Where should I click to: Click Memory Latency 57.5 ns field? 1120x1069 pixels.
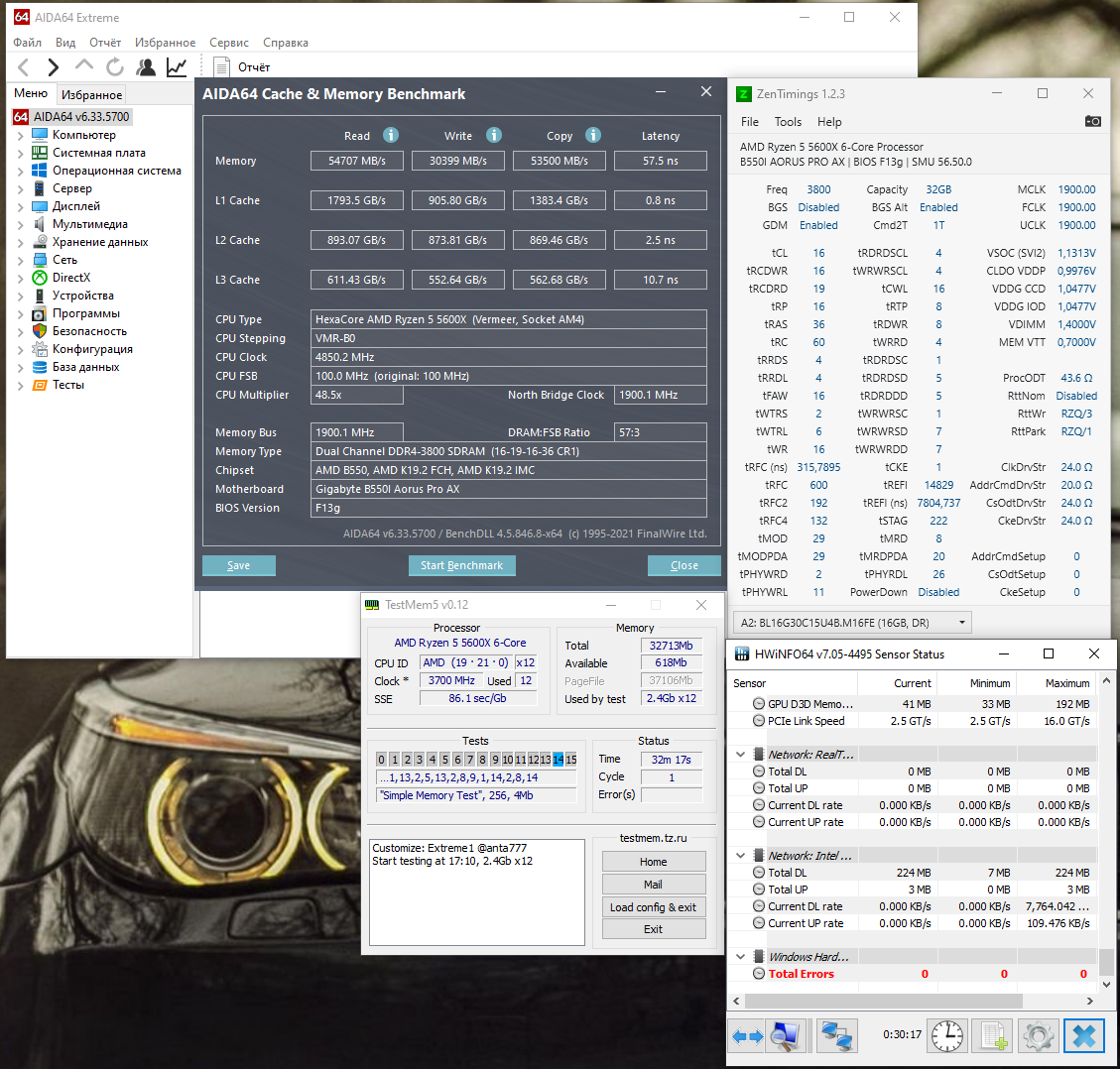pyautogui.click(x=660, y=161)
